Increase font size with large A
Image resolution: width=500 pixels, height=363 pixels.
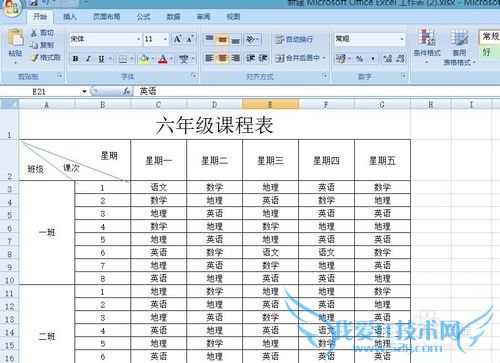tap(178, 39)
